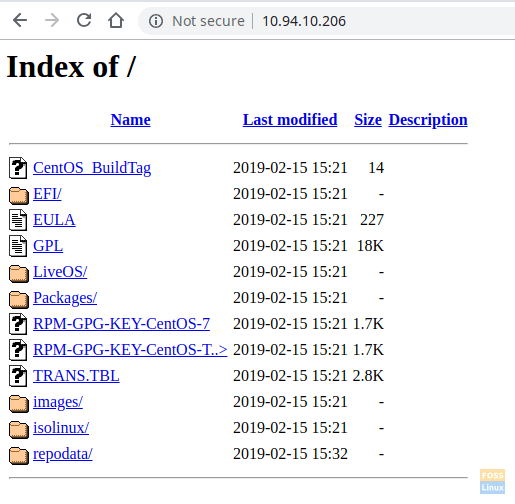Click the folder icon next to Packages/

(x=19, y=299)
